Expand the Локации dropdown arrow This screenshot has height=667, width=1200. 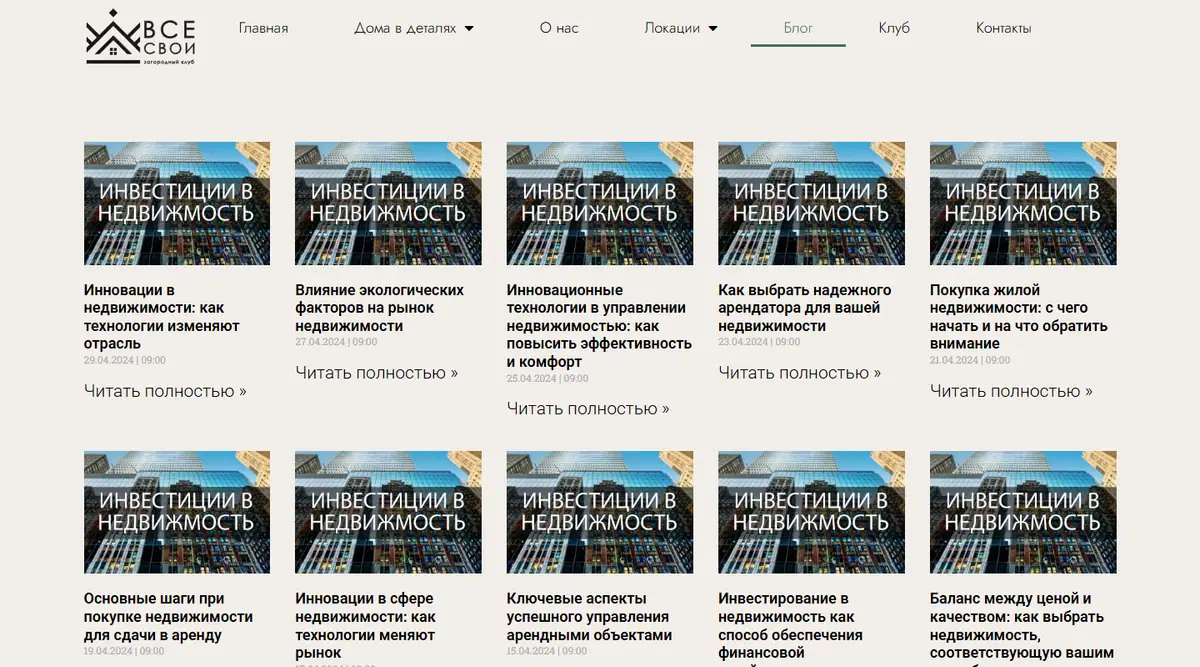pos(713,29)
